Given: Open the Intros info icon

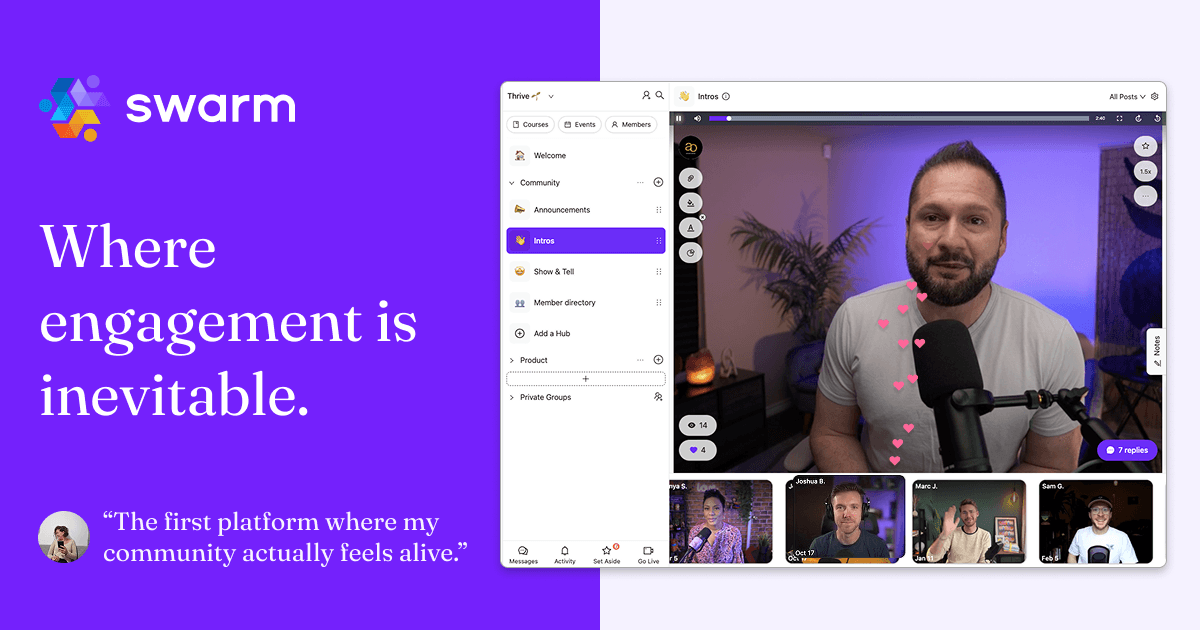Looking at the screenshot, I should click(726, 97).
